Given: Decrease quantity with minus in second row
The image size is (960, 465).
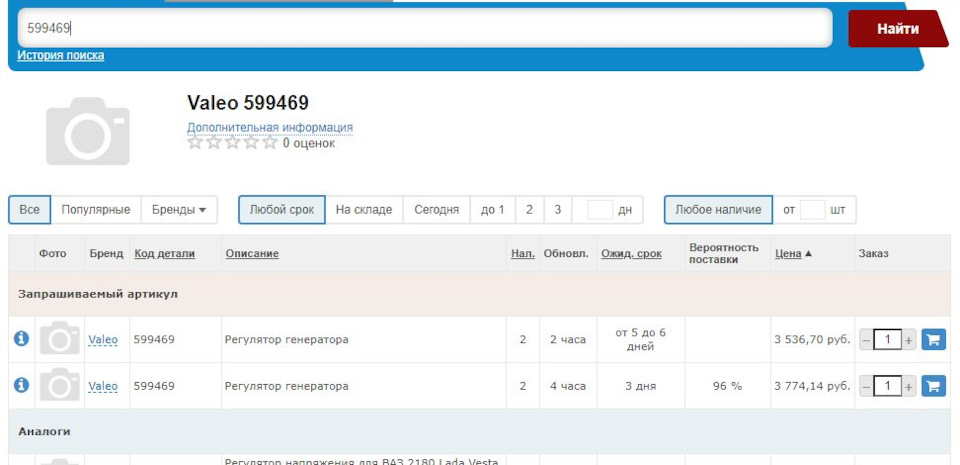Looking at the screenshot, I should pyautogui.click(x=866, y=386).
